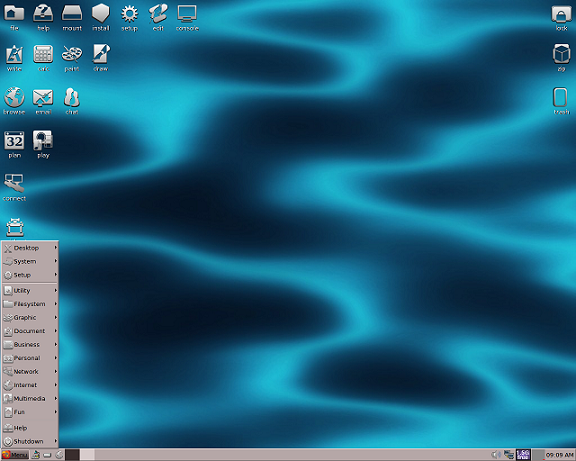Select Help in the start menu
The image size is (576, 461).
30,428
